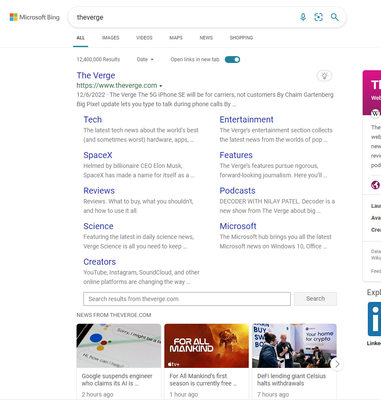Advance news carousel with right arrow
The height and width of the screenshot is (400, 381).
tap(337, 364)
